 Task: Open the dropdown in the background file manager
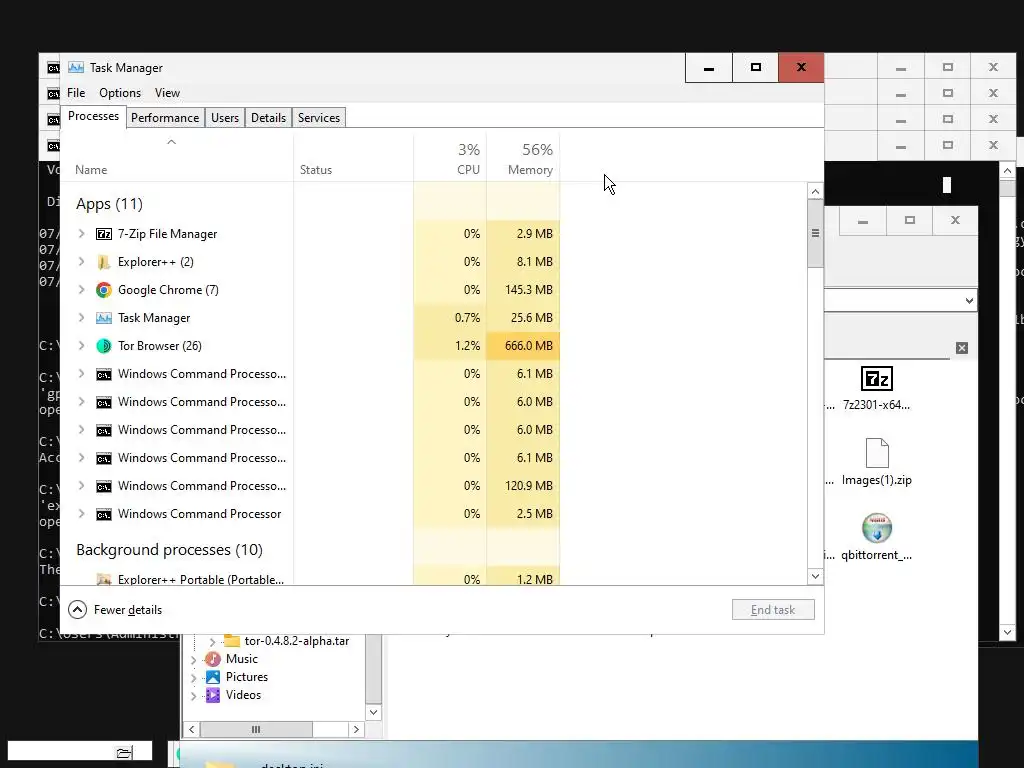pos(969,301)
